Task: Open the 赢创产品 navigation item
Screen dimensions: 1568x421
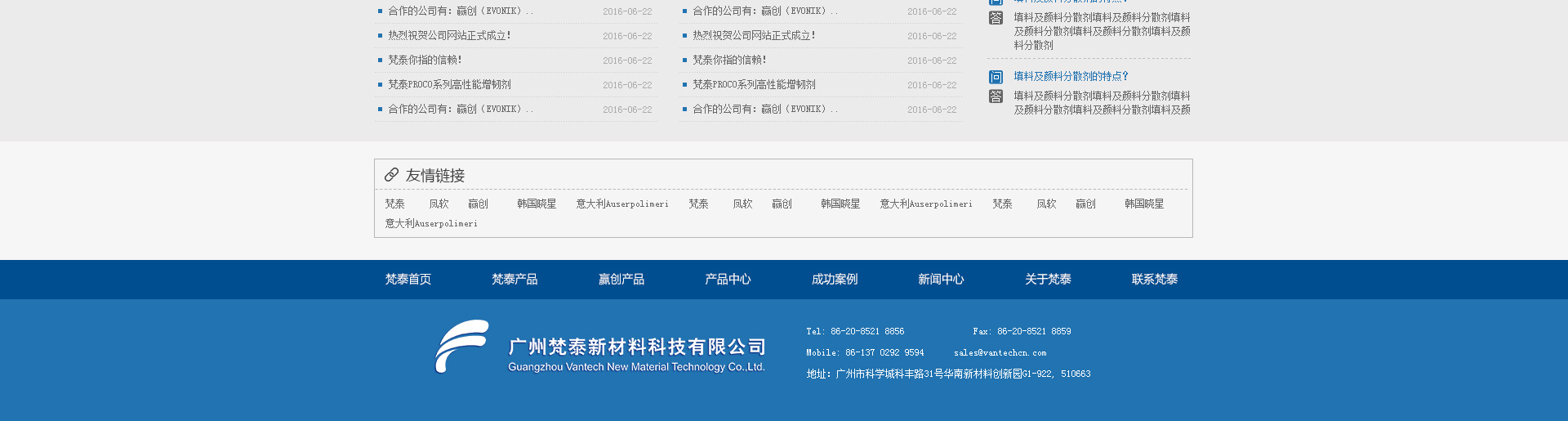Action: point(621,280)
